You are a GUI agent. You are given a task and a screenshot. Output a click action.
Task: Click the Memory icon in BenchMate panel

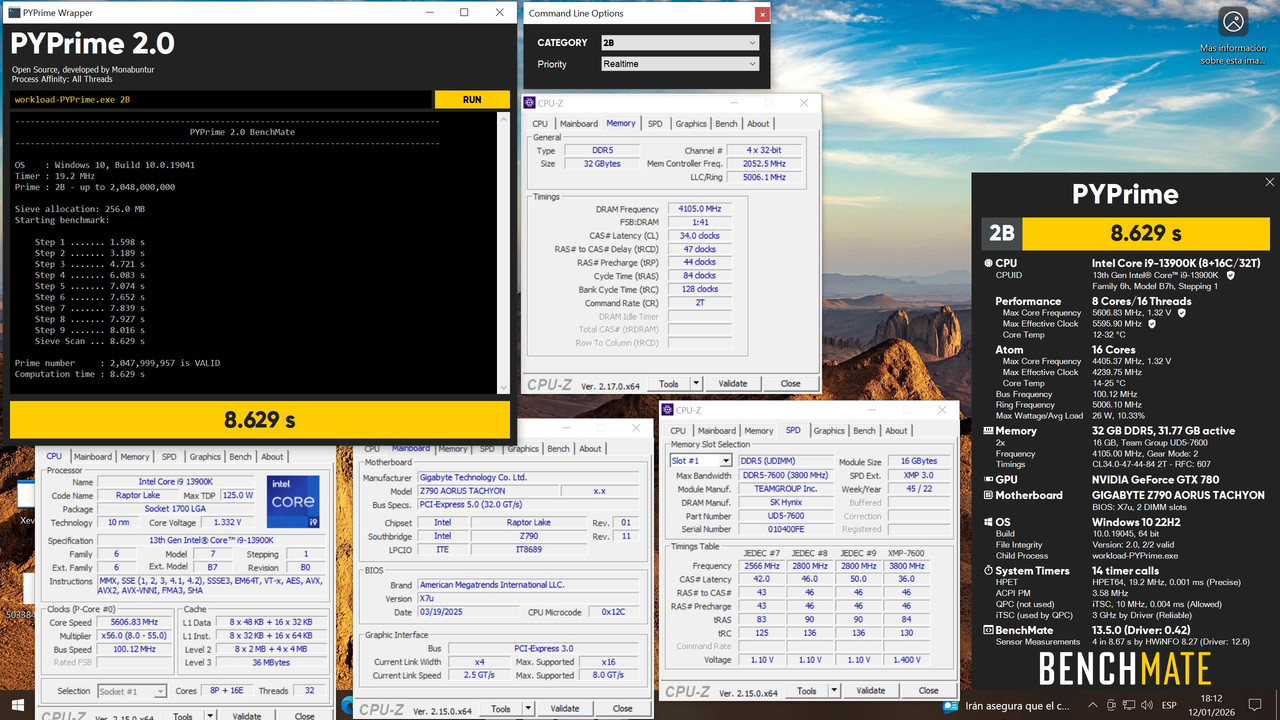click(x=988, y=431)
